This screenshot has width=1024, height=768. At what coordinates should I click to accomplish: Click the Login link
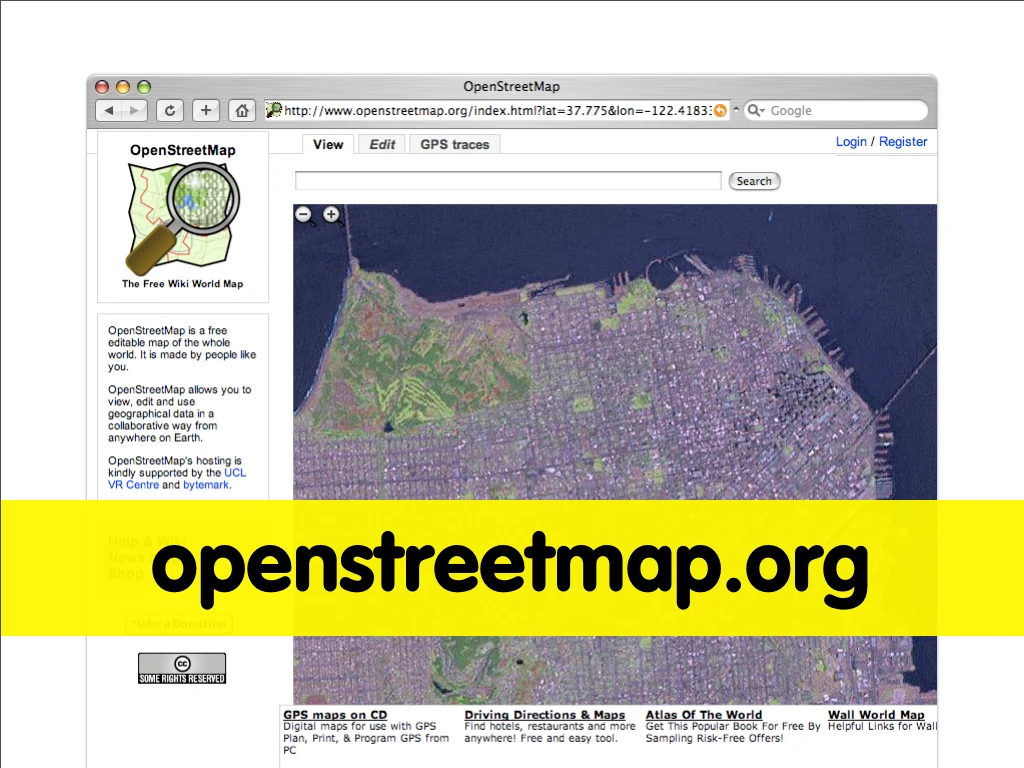coord(851,142)
